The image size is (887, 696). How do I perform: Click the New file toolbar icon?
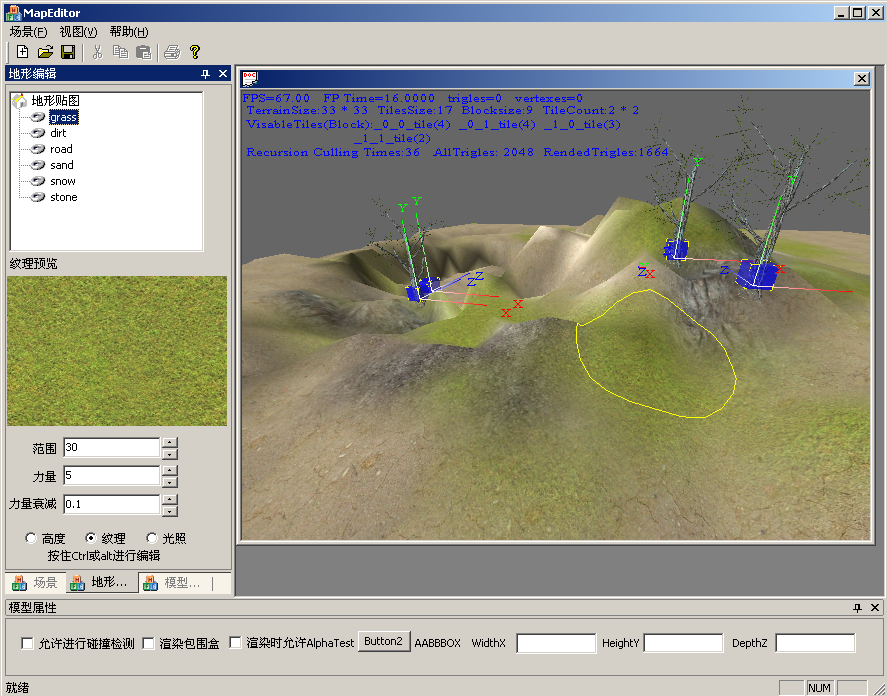click(22, 51)
